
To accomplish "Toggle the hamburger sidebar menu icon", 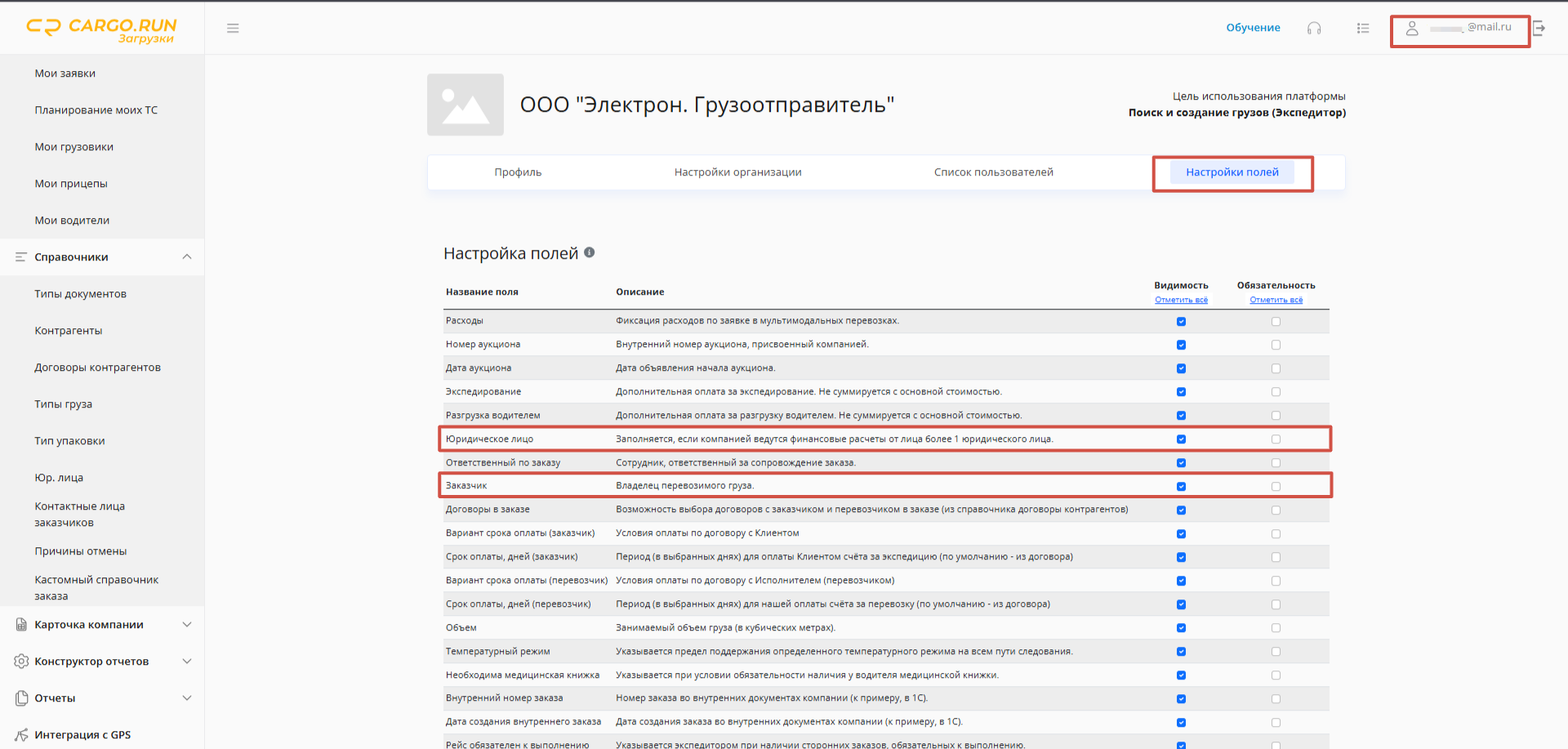I will pyautogui.click(x=233, y=29).
